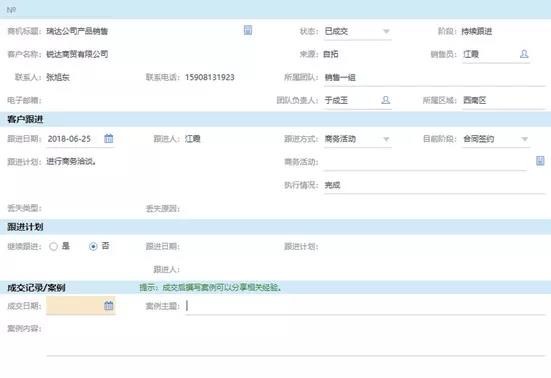
Task: Click the 所属团队 field showing 销售一组
Action: (434, 77)
